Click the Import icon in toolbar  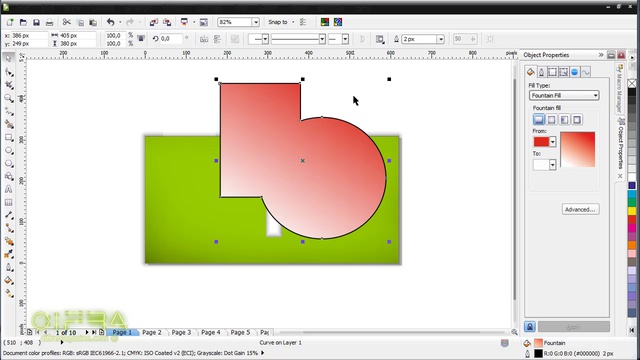153,22
